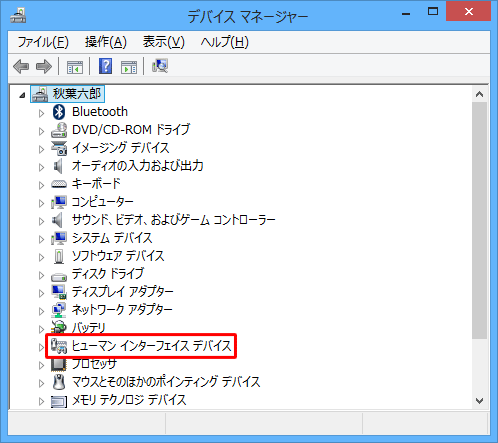Open the 表示(V) menu
Viewport: 498px width, 443px height.
(x=164, y=42)
